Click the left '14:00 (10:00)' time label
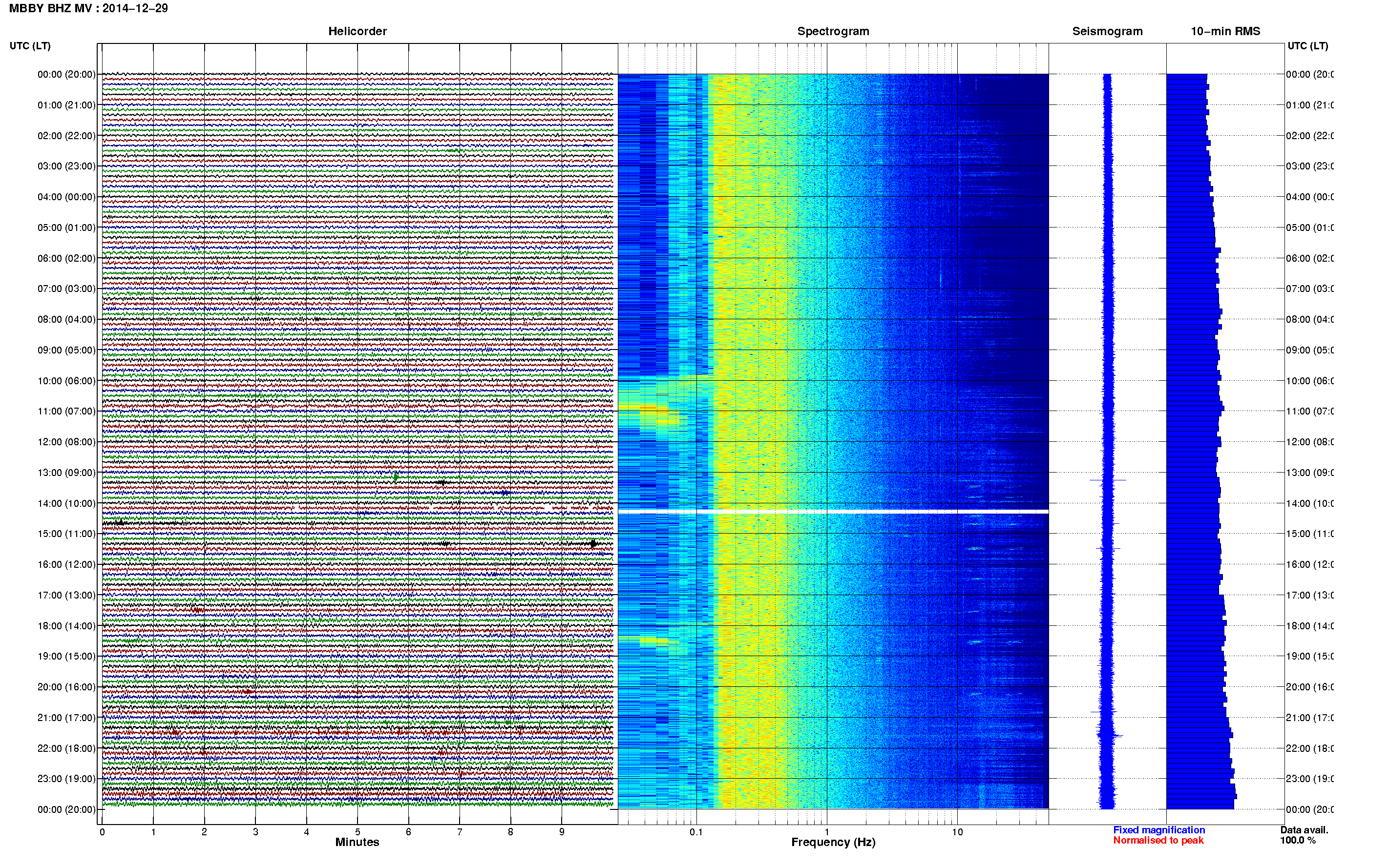 (x=66, y=503)
